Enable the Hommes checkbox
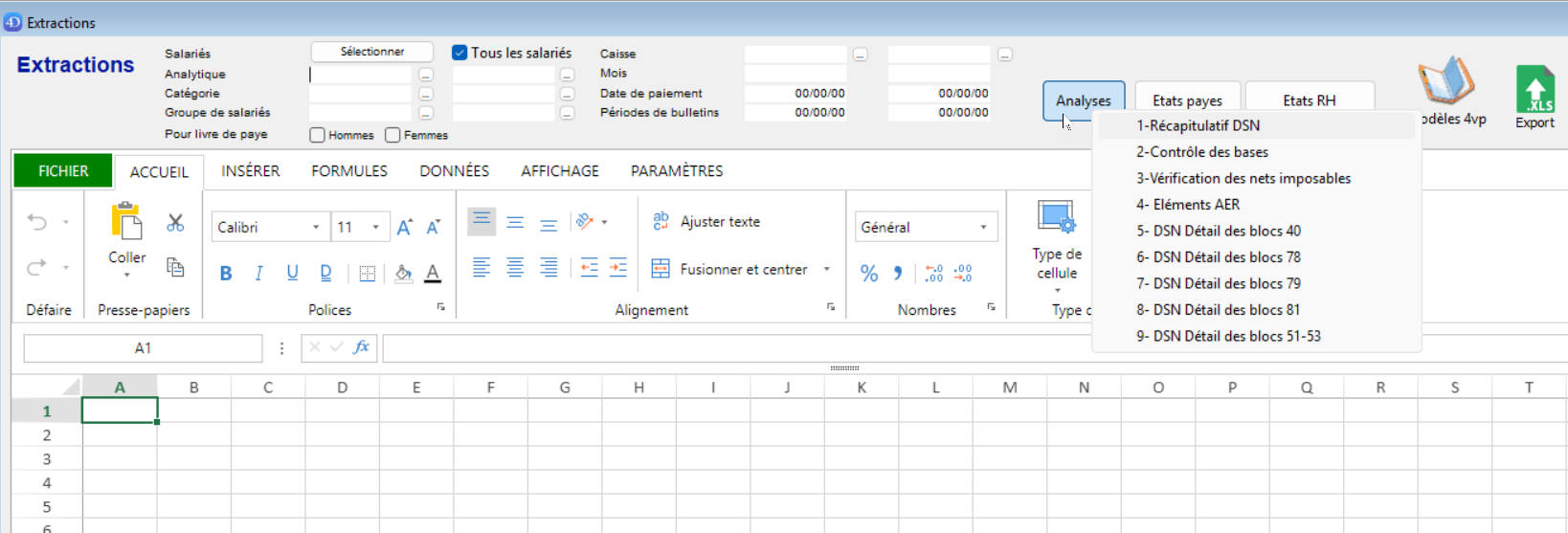This screenshot has width=1568, height=533. coord(318,135)
